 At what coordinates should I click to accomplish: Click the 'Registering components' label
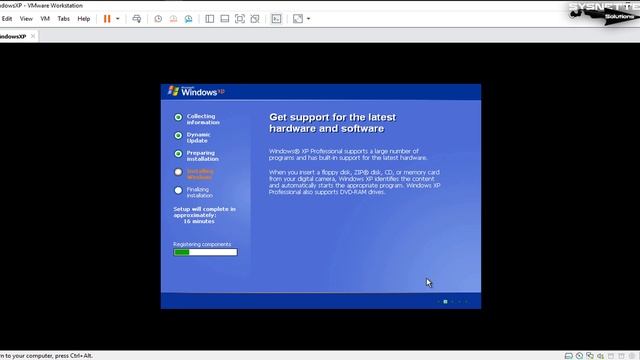tap(202, 244)
